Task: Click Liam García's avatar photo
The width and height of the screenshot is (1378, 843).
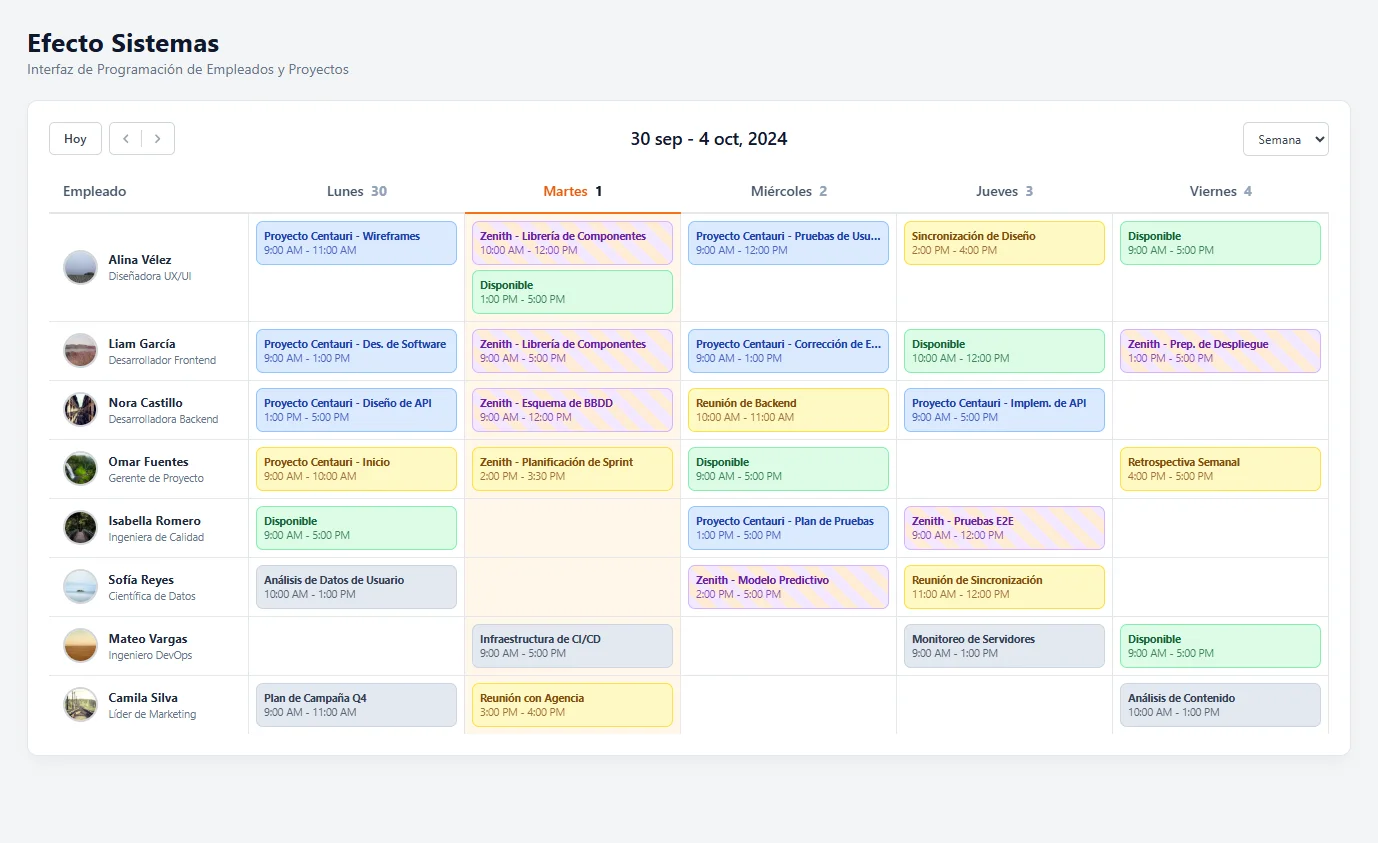Action: click(80, 351)
